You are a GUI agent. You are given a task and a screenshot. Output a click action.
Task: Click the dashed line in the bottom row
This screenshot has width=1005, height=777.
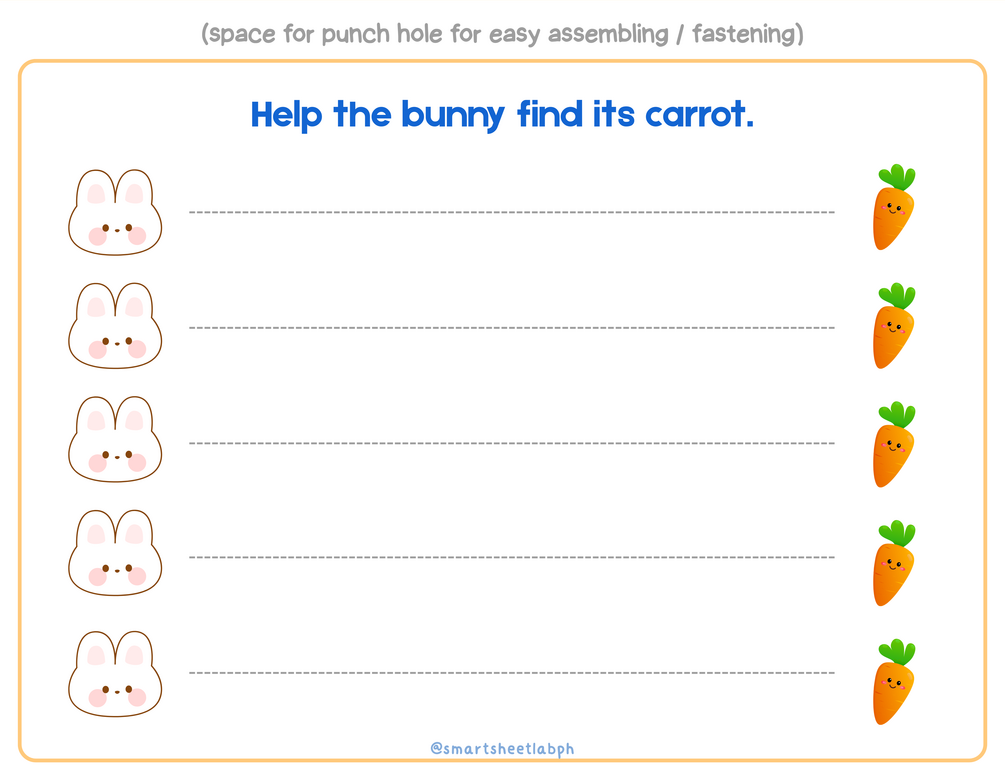[511, 673]
